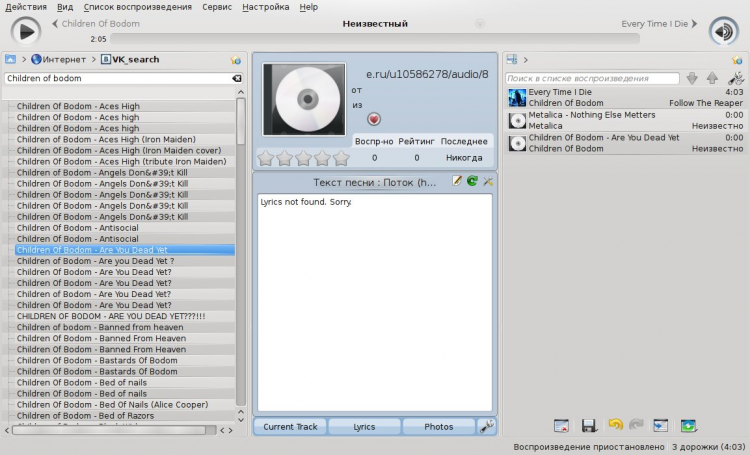
Task: Click media sources vertical scrollbar
Action: (241, 122)
